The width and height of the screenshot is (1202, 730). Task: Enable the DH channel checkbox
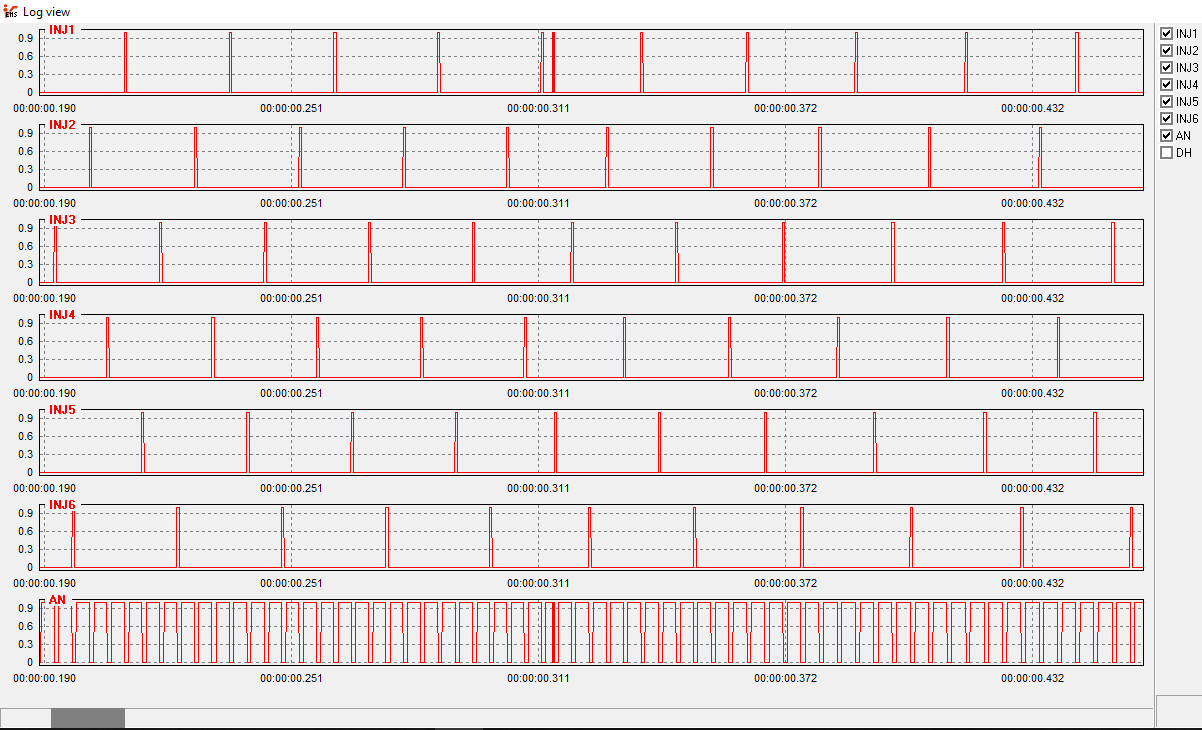pos(1166,152)
